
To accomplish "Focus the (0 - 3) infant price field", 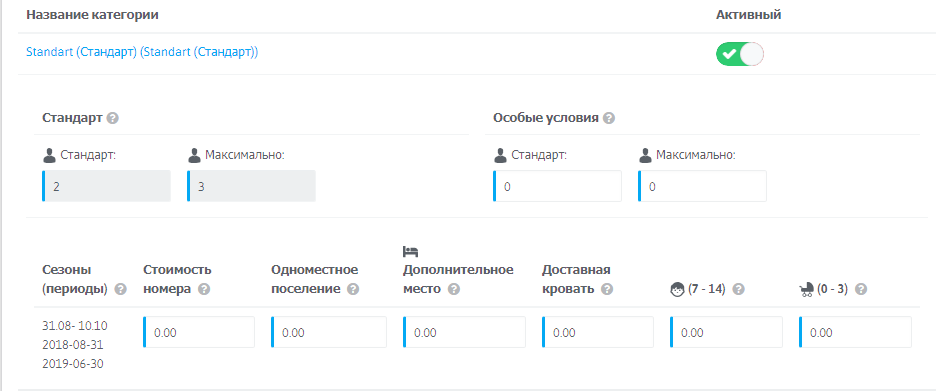I will [x=855, y=332].
